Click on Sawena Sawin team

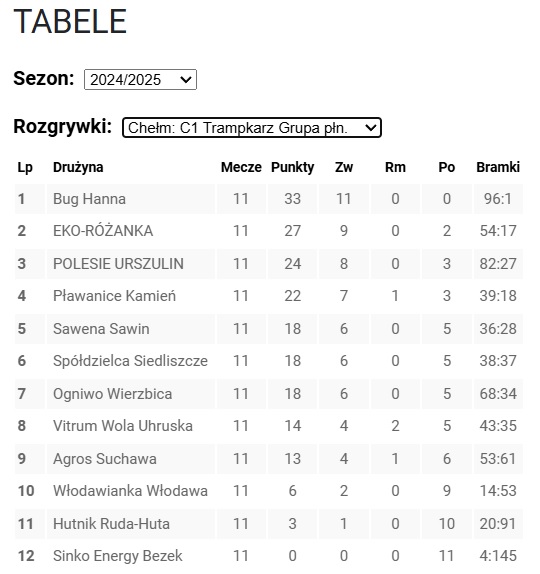pyautogui.click(x=101, y=329)
